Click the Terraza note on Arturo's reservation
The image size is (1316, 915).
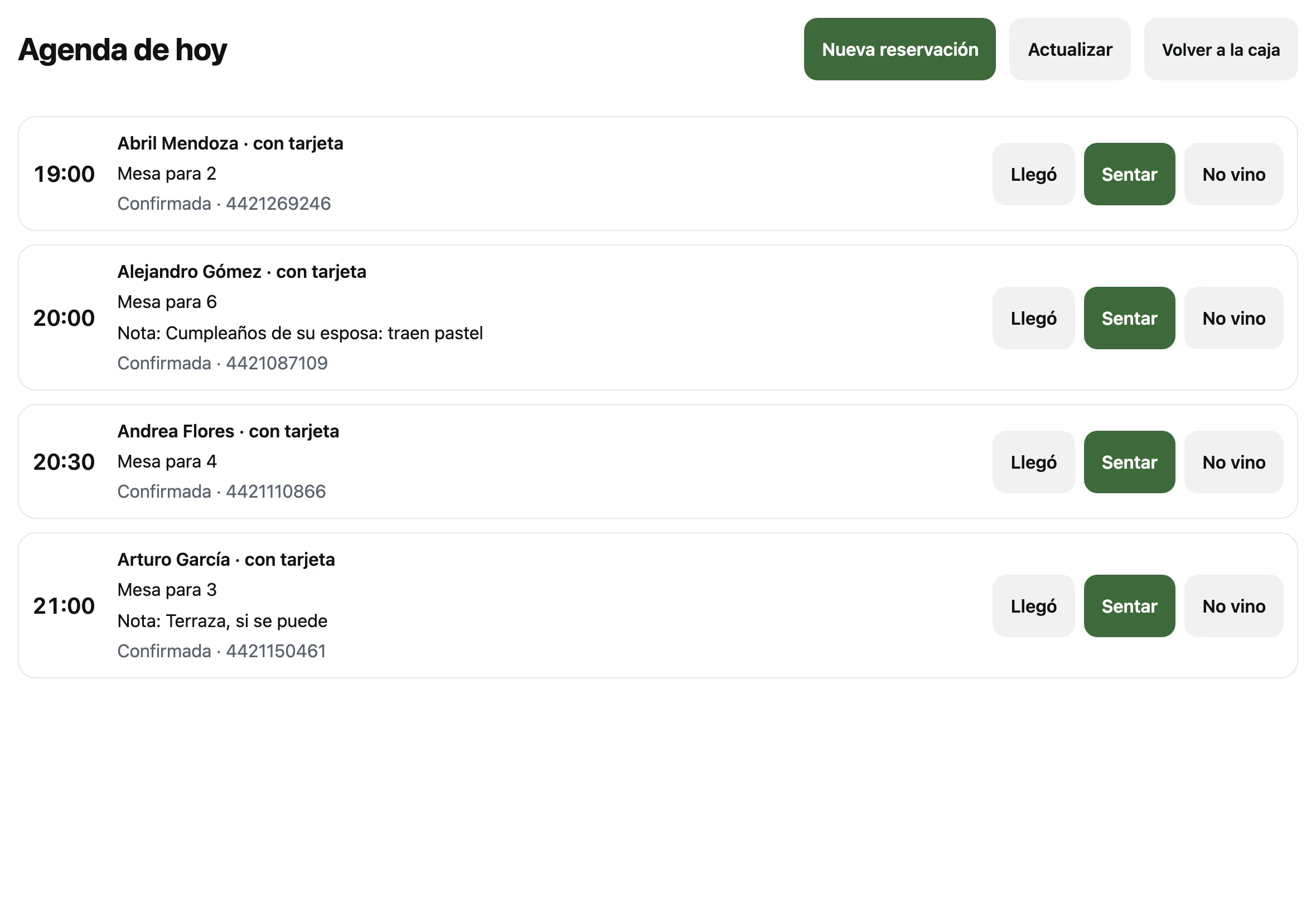coord(222,620)
